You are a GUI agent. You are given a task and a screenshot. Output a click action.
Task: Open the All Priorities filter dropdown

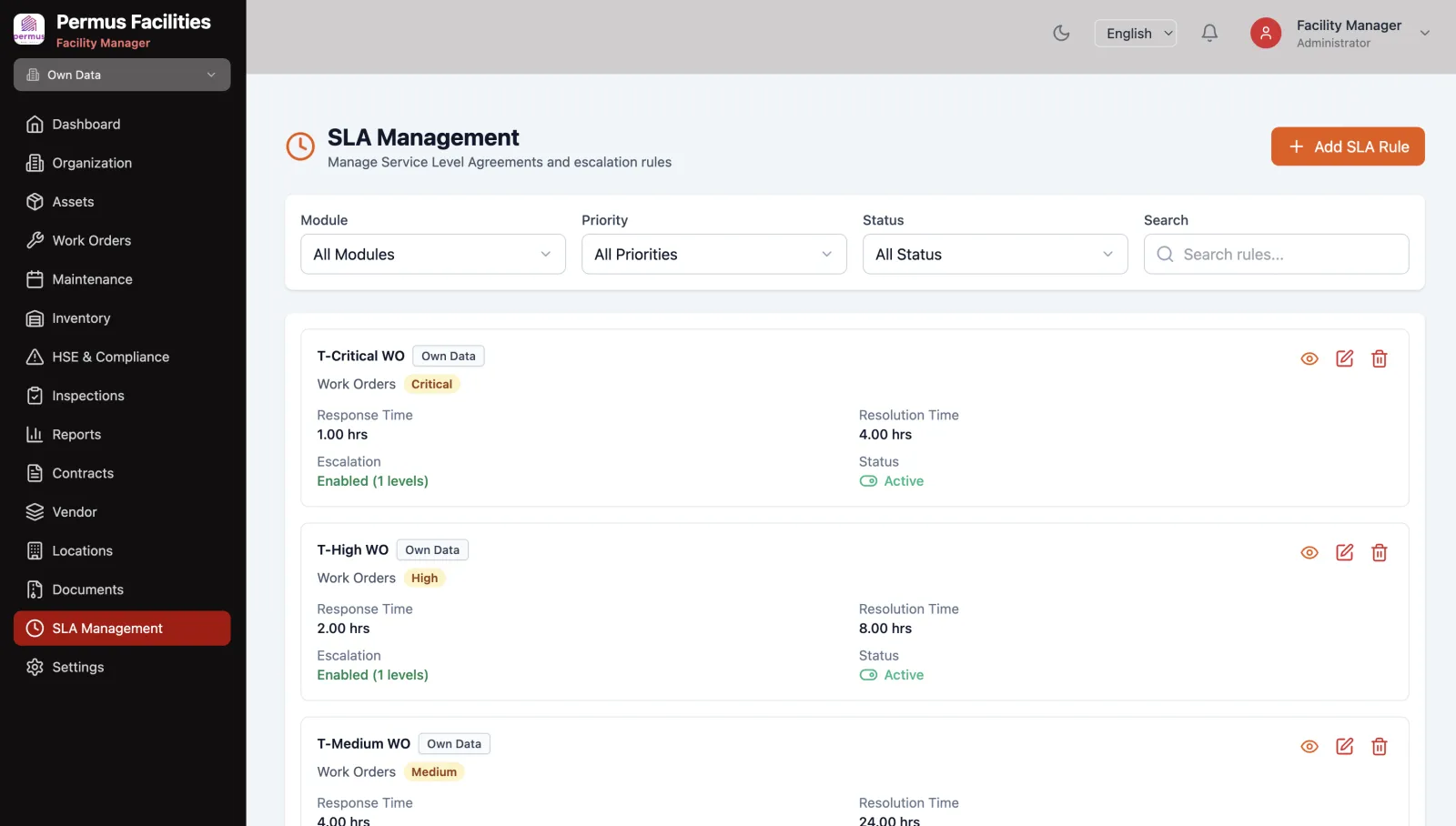(x=714, y=254)
